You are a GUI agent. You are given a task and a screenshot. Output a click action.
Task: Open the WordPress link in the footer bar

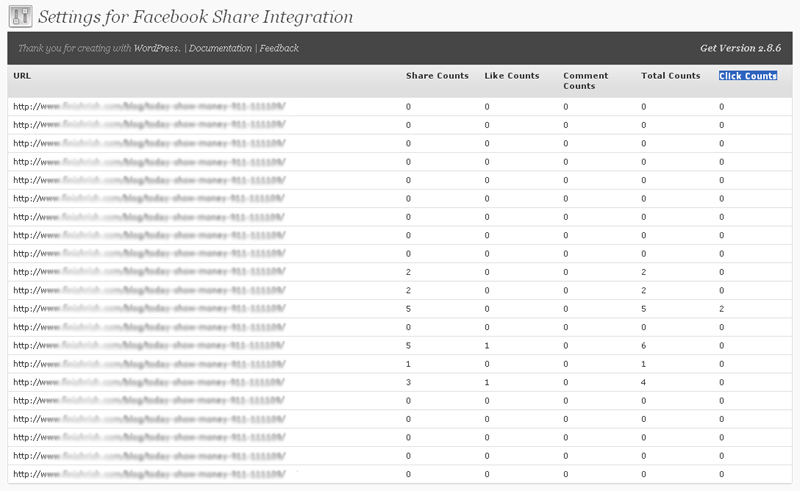coord(157,48)
